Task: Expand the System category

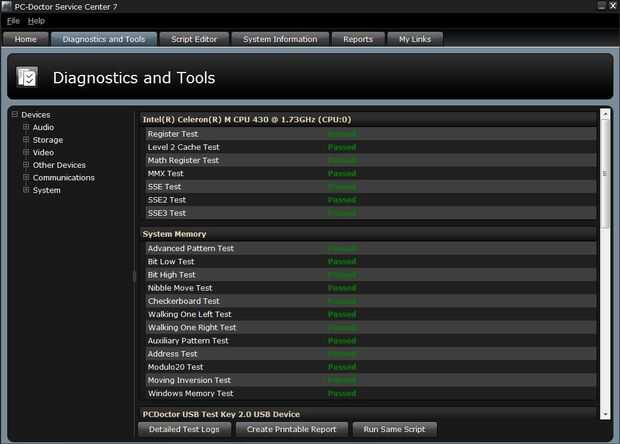Action: (26, 190)
